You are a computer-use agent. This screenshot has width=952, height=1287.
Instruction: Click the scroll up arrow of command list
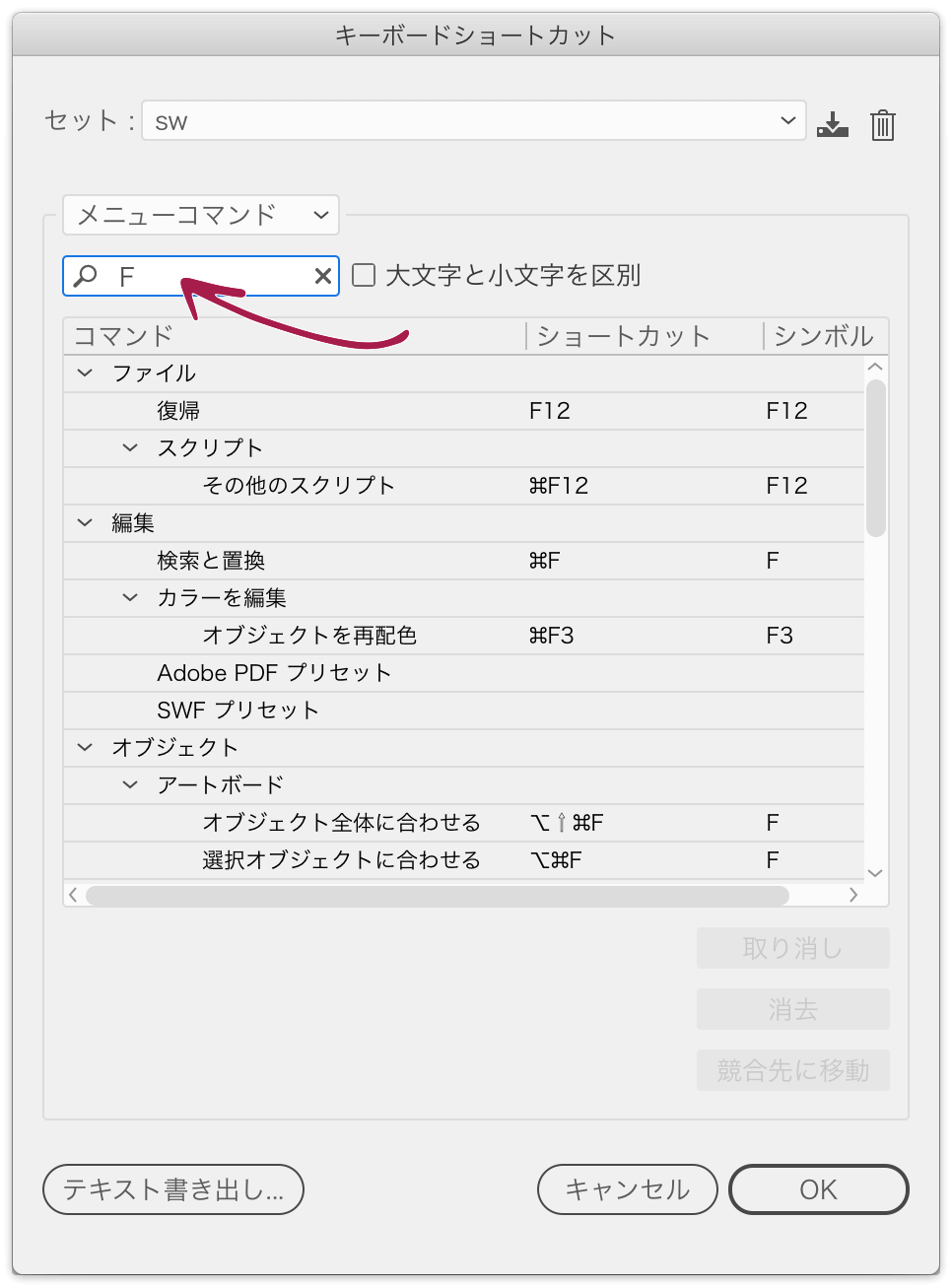point(875,367)
